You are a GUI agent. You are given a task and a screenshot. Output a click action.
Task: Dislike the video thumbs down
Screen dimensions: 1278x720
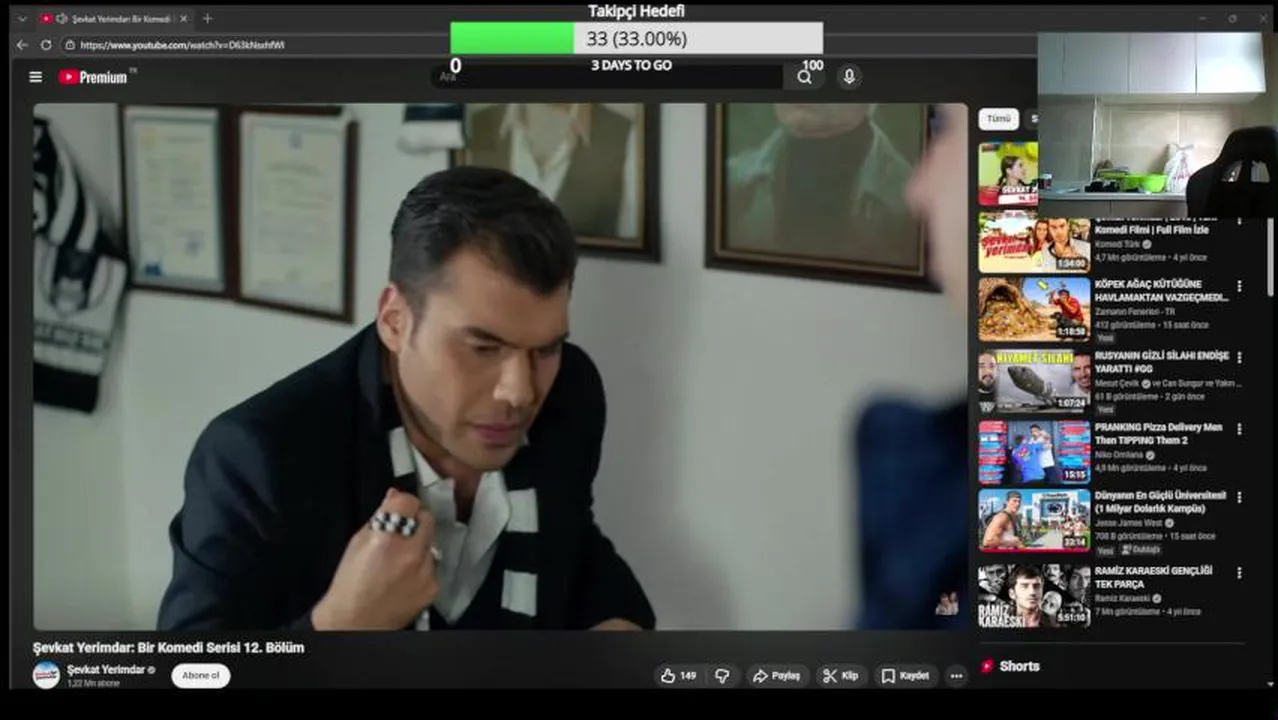[722, 676]
